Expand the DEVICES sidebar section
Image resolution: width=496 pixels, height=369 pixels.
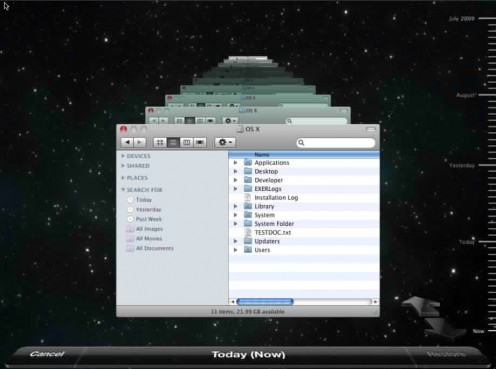coord(123,156)
